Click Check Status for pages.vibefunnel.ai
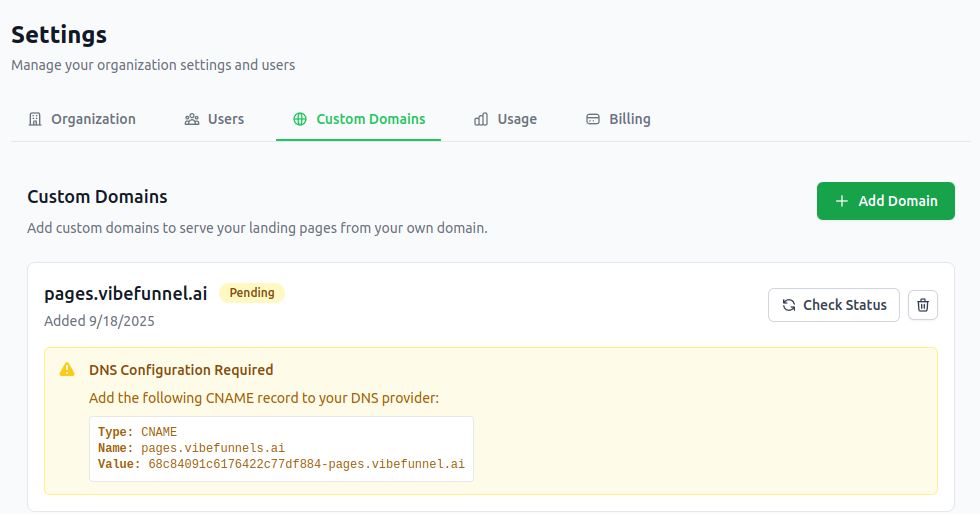 point(834,305)
